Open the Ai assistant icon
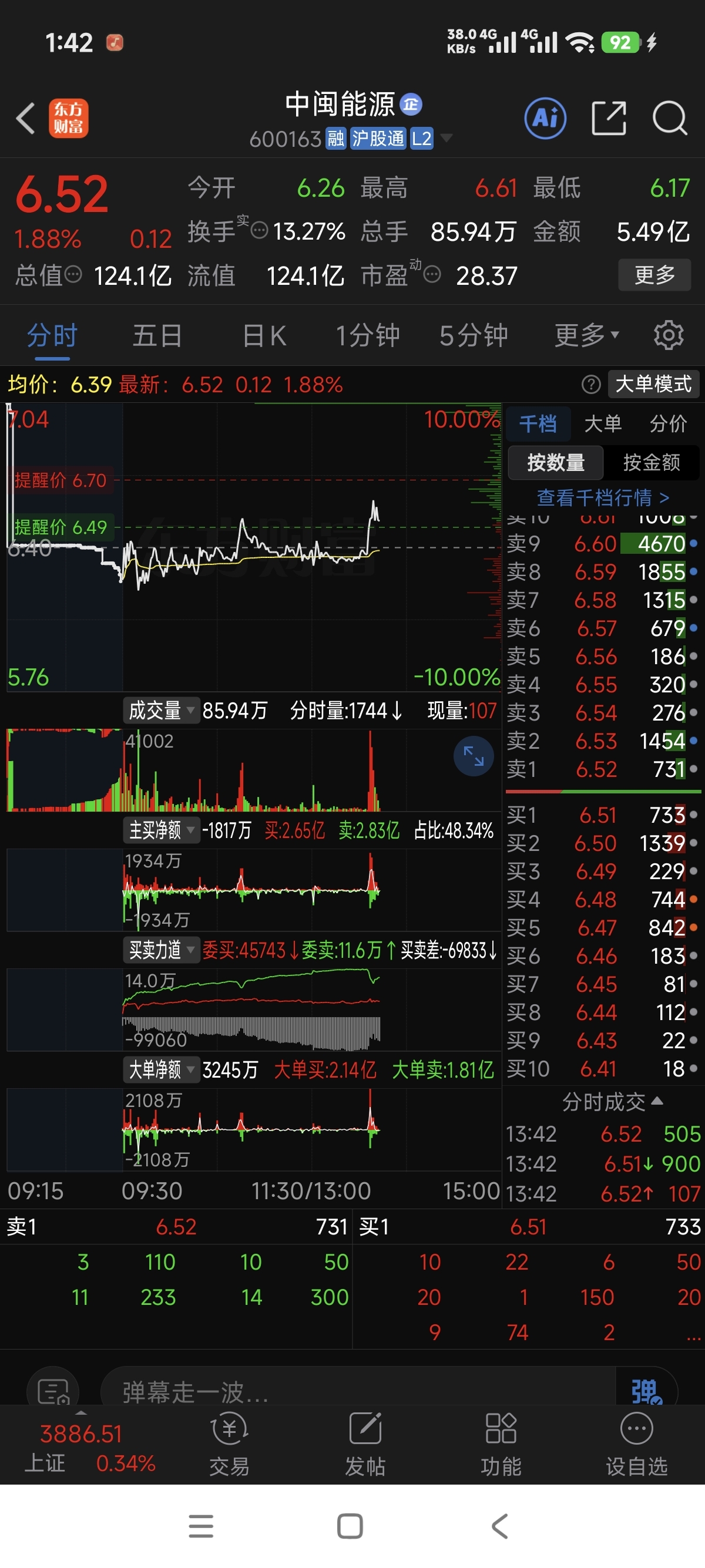The height and width of the screenshot is (1568, 705). pyautogui.click(x=545, y=118)
